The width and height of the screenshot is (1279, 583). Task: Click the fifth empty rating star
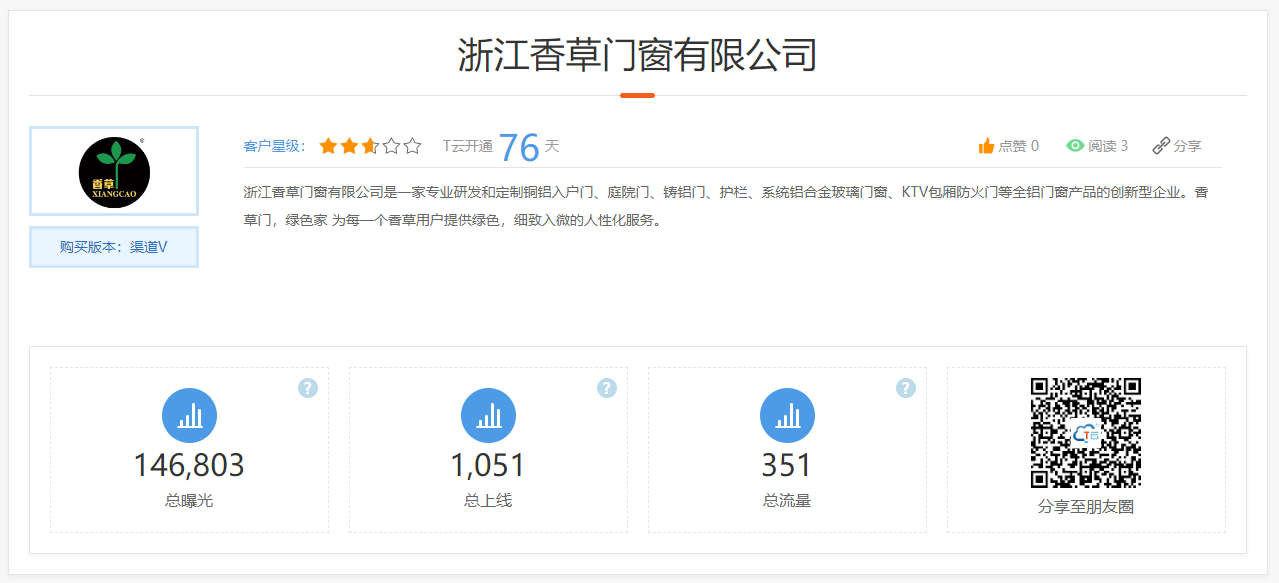[412, 146]
